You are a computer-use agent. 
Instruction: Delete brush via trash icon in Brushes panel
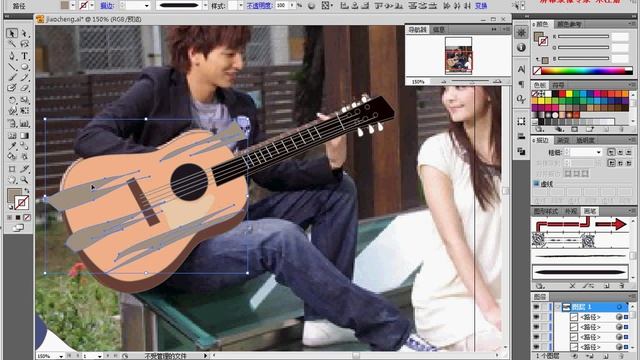point(621,286)
